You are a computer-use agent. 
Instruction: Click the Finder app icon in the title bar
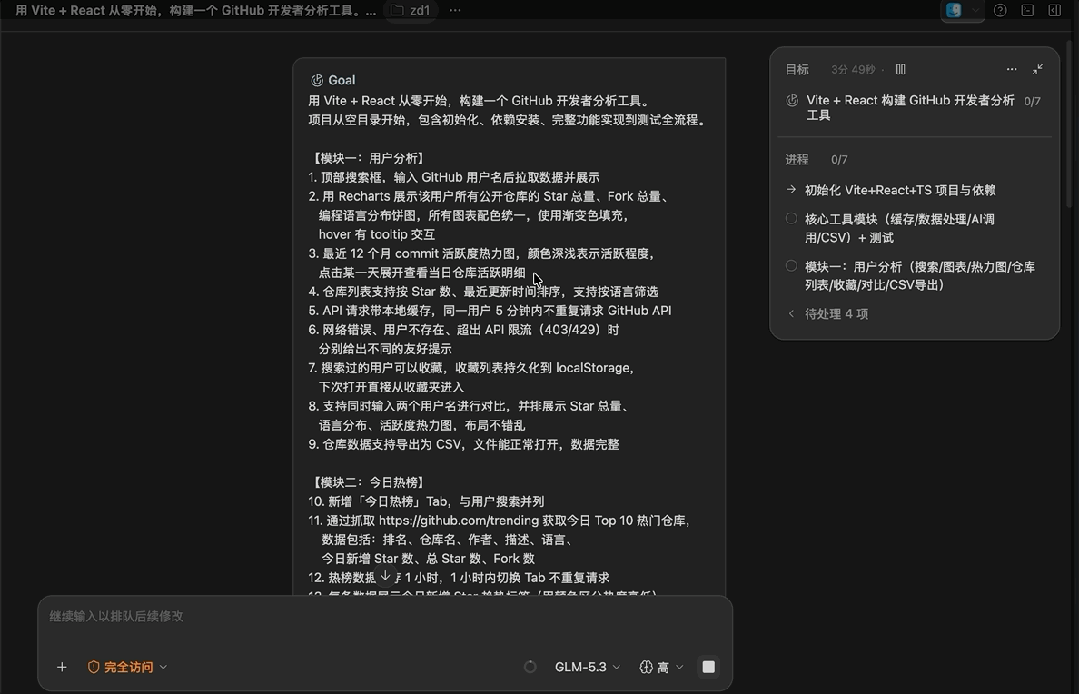pyautogui.click(x=953, y=10)
